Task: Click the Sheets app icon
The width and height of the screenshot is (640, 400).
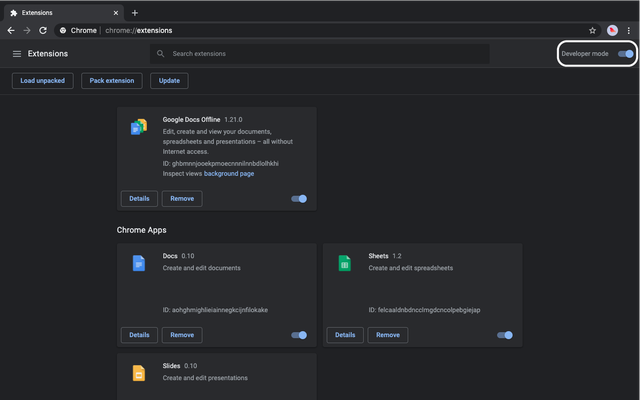Action: [x=344, y=263]
